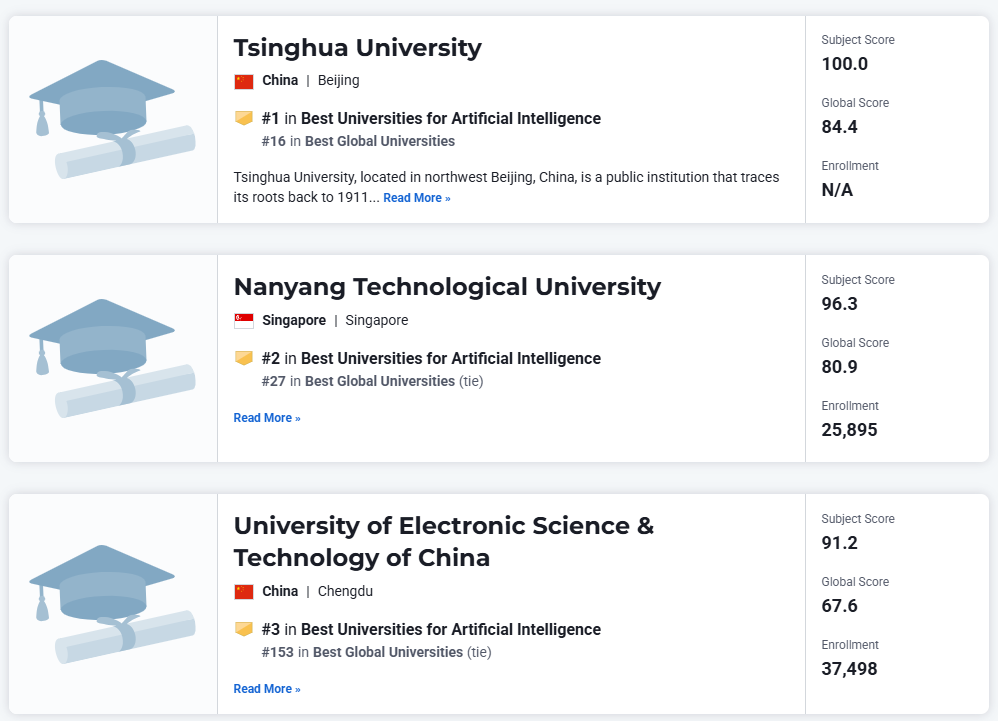Open the Nanyang Technological University title link

click(447, 287)
